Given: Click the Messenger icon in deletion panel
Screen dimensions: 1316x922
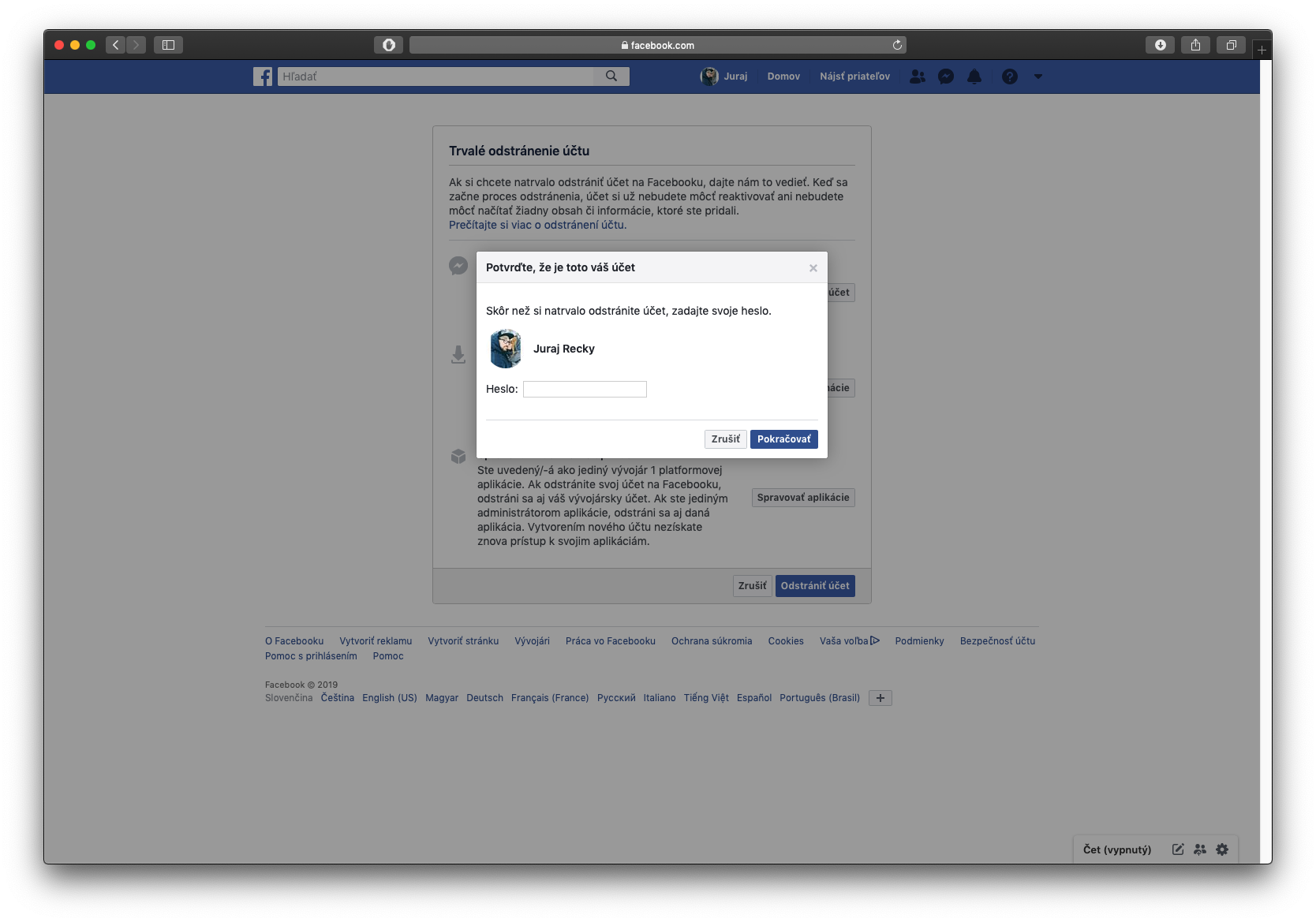Looking at the screenshot, I should pos(458,266).
